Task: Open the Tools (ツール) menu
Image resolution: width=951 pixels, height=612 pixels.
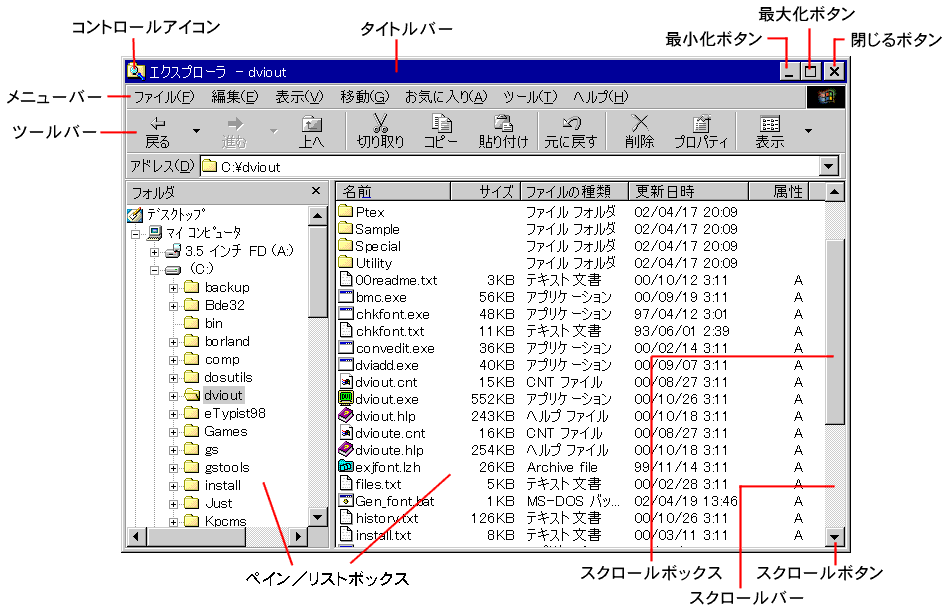Action: coord(530,97)
